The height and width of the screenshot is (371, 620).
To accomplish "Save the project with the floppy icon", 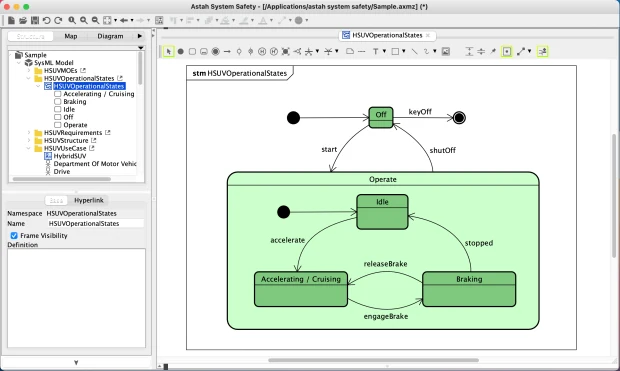I will (x=35, y=20).
